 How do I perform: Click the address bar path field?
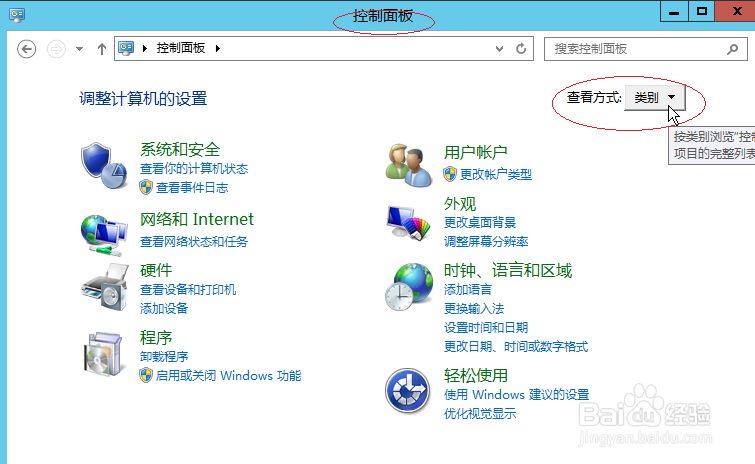(x=324, y=49)
